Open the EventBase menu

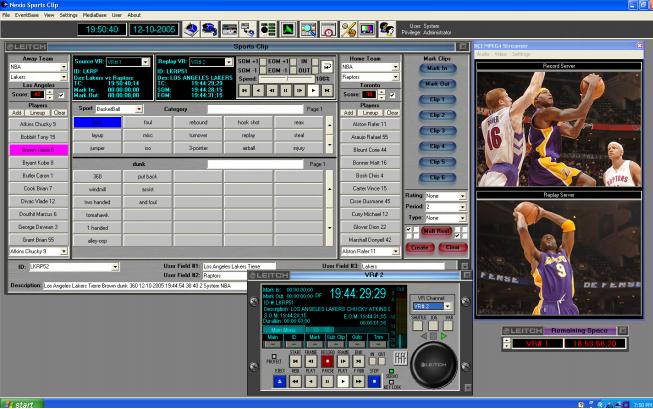(x=28, y=15)
